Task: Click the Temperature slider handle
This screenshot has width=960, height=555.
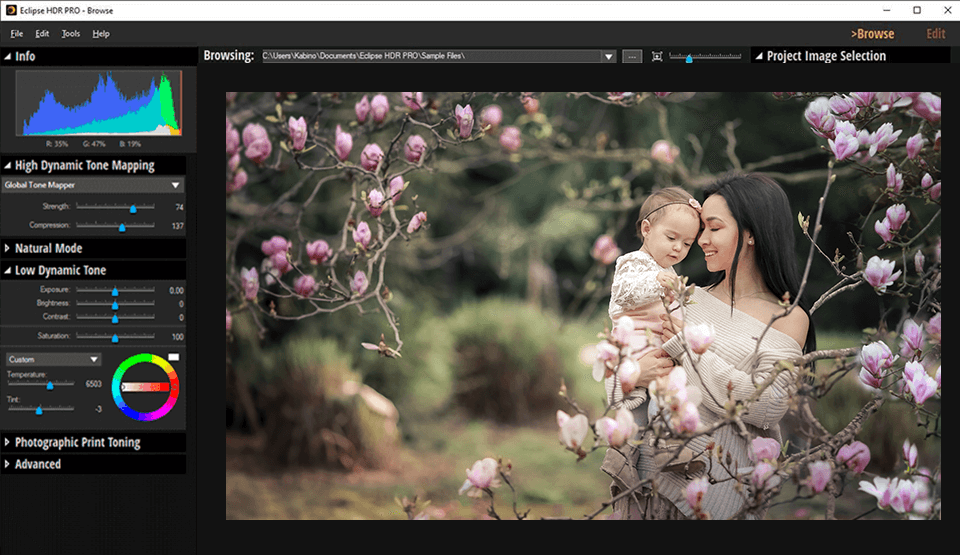Action: click(50, 384)
